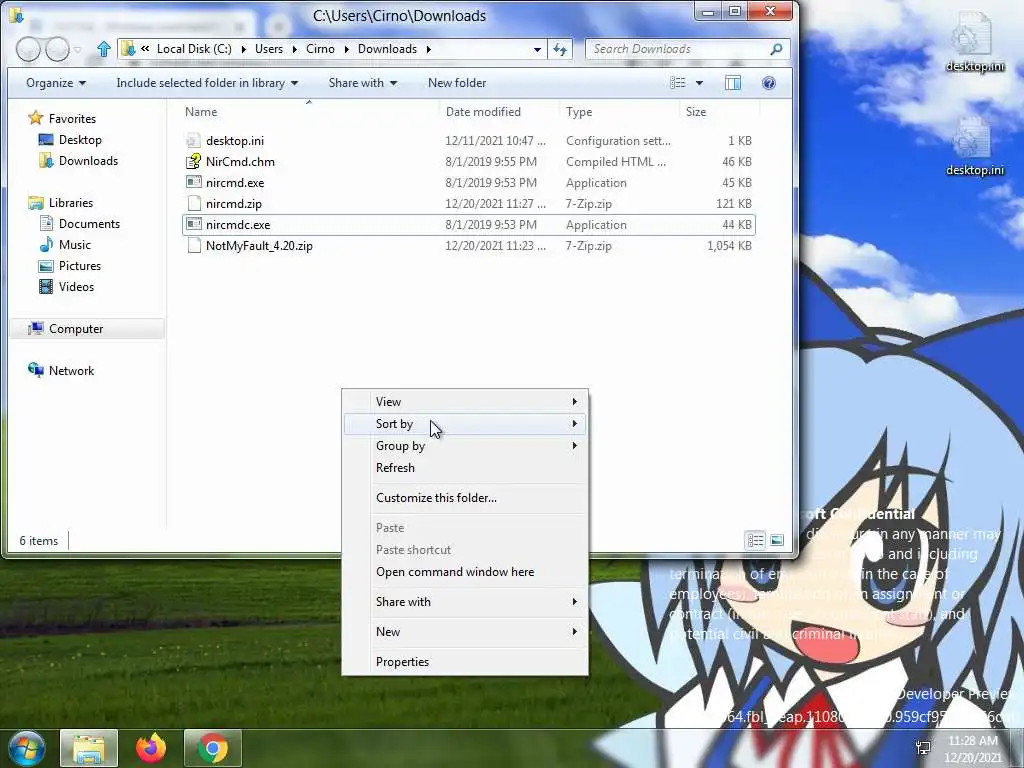This screenshot has height=768, width=1024.
Task: Open the Windows Start orb
Action: [x=26, y=748]
